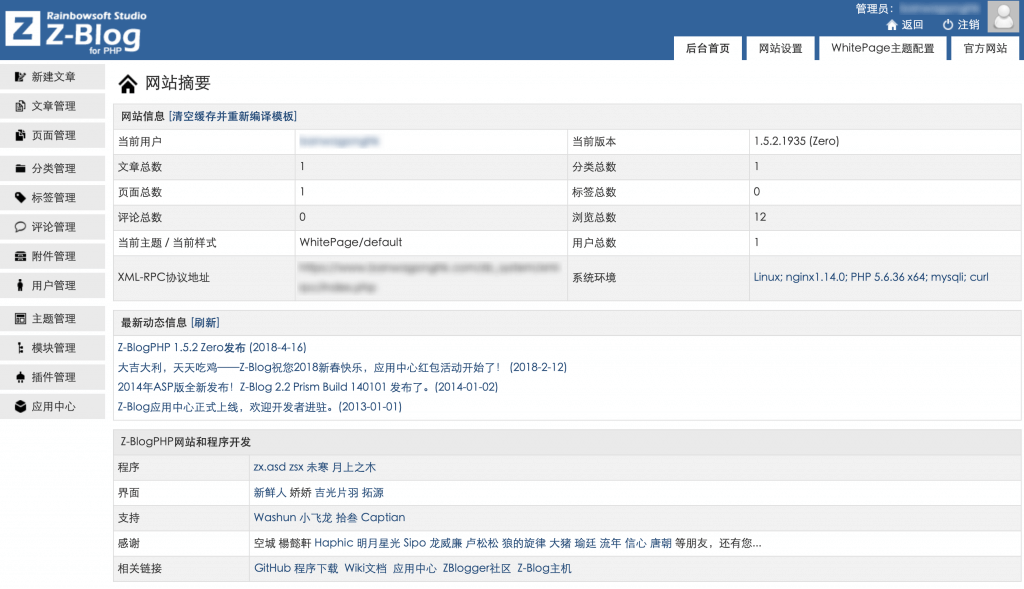Open 插件管理 in the sidebar
The height and width of the screenshot is (589, 1024).
pos(52,377)
